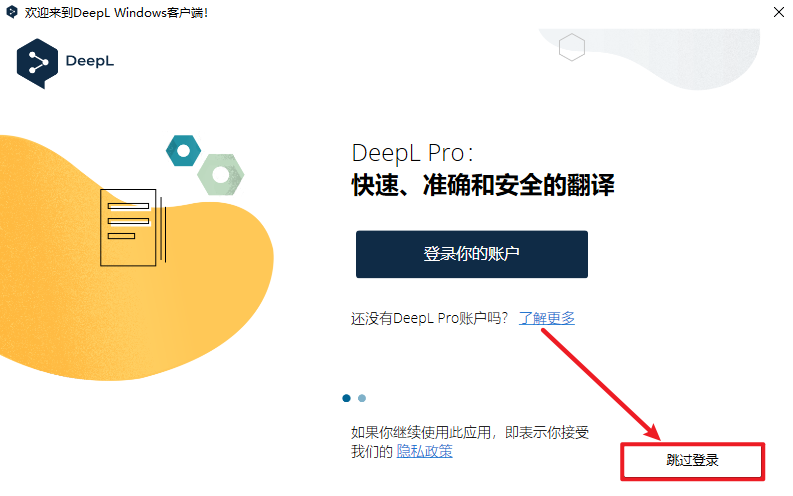
Task: Open the 隐私政策 privacy policy link
Action: (x=424, y=451)
